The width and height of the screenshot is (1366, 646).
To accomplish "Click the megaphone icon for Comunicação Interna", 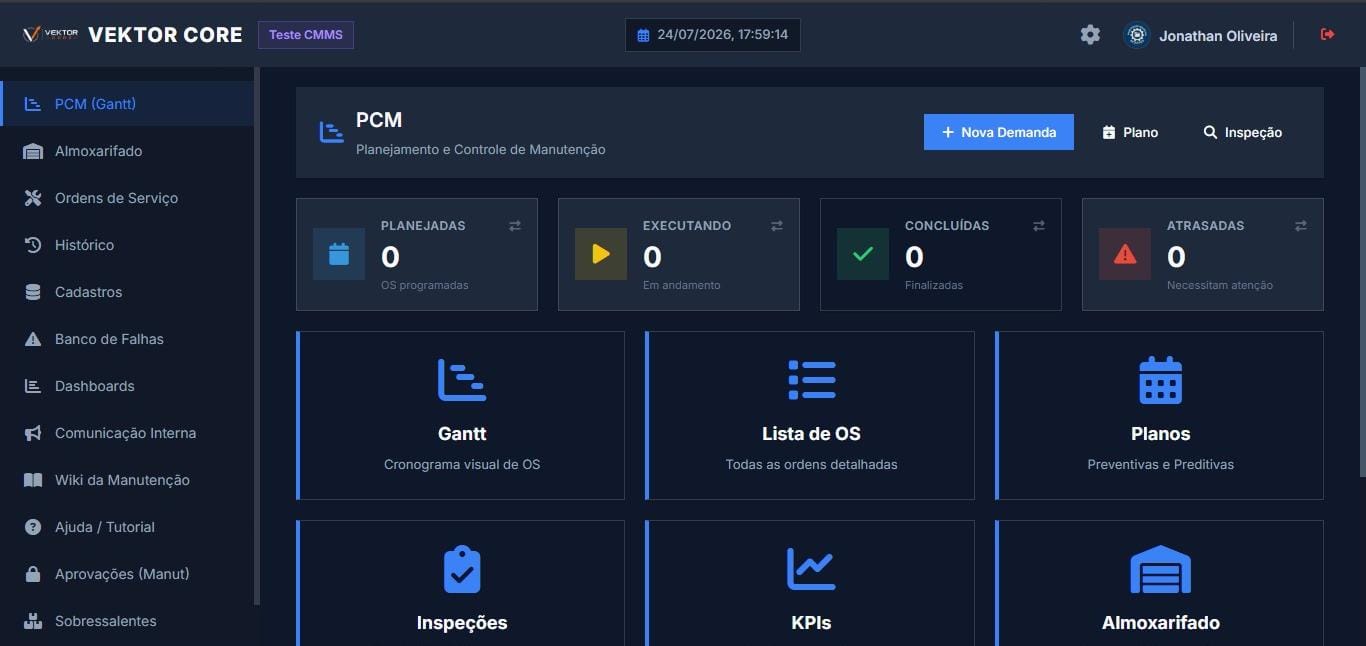I will tap(33, 433).
